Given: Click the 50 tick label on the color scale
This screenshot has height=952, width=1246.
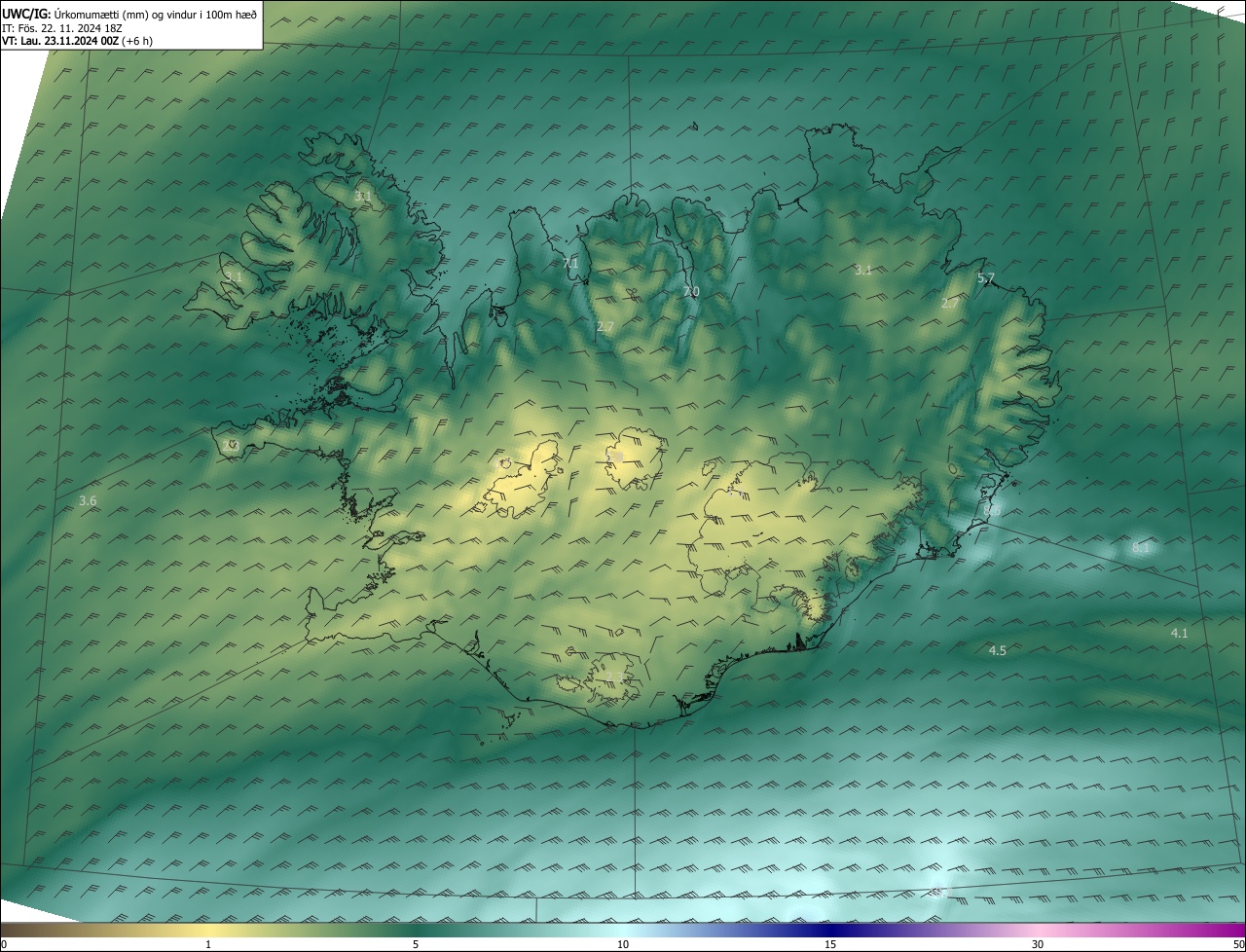Looking at the screenshot, I should 1238,944.
